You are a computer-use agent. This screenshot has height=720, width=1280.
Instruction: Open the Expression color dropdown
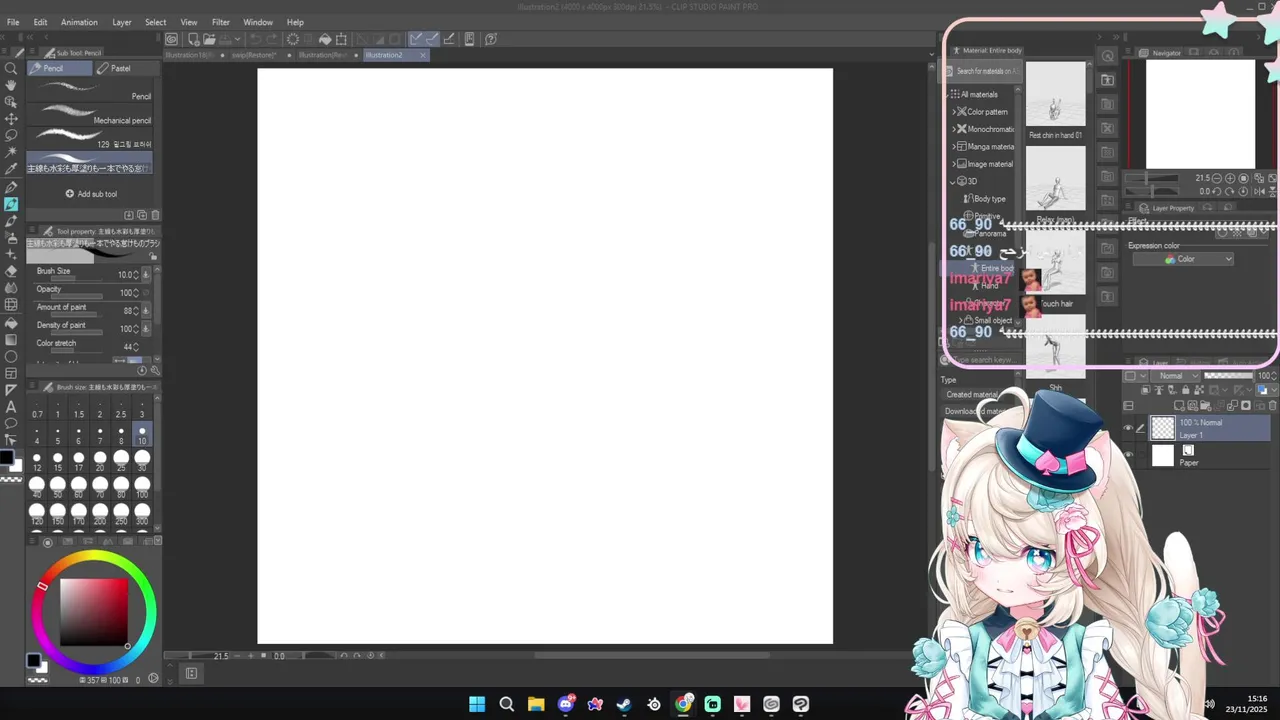1183,259
